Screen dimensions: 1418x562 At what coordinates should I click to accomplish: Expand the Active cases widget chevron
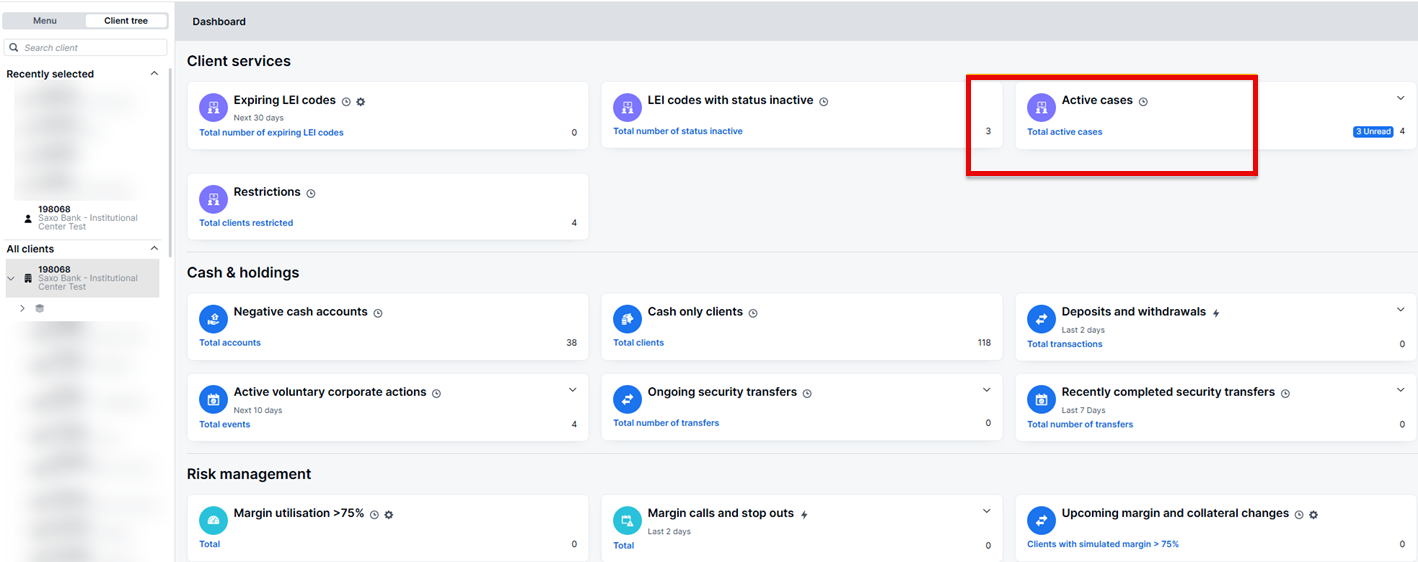point(1401,98)
